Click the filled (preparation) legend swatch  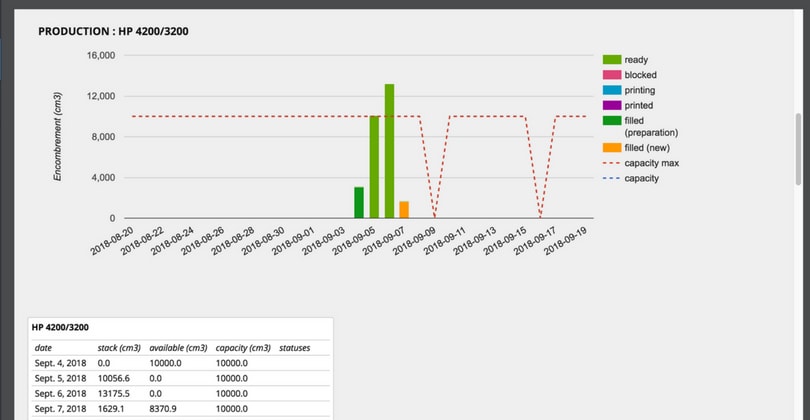coord(612,120)
